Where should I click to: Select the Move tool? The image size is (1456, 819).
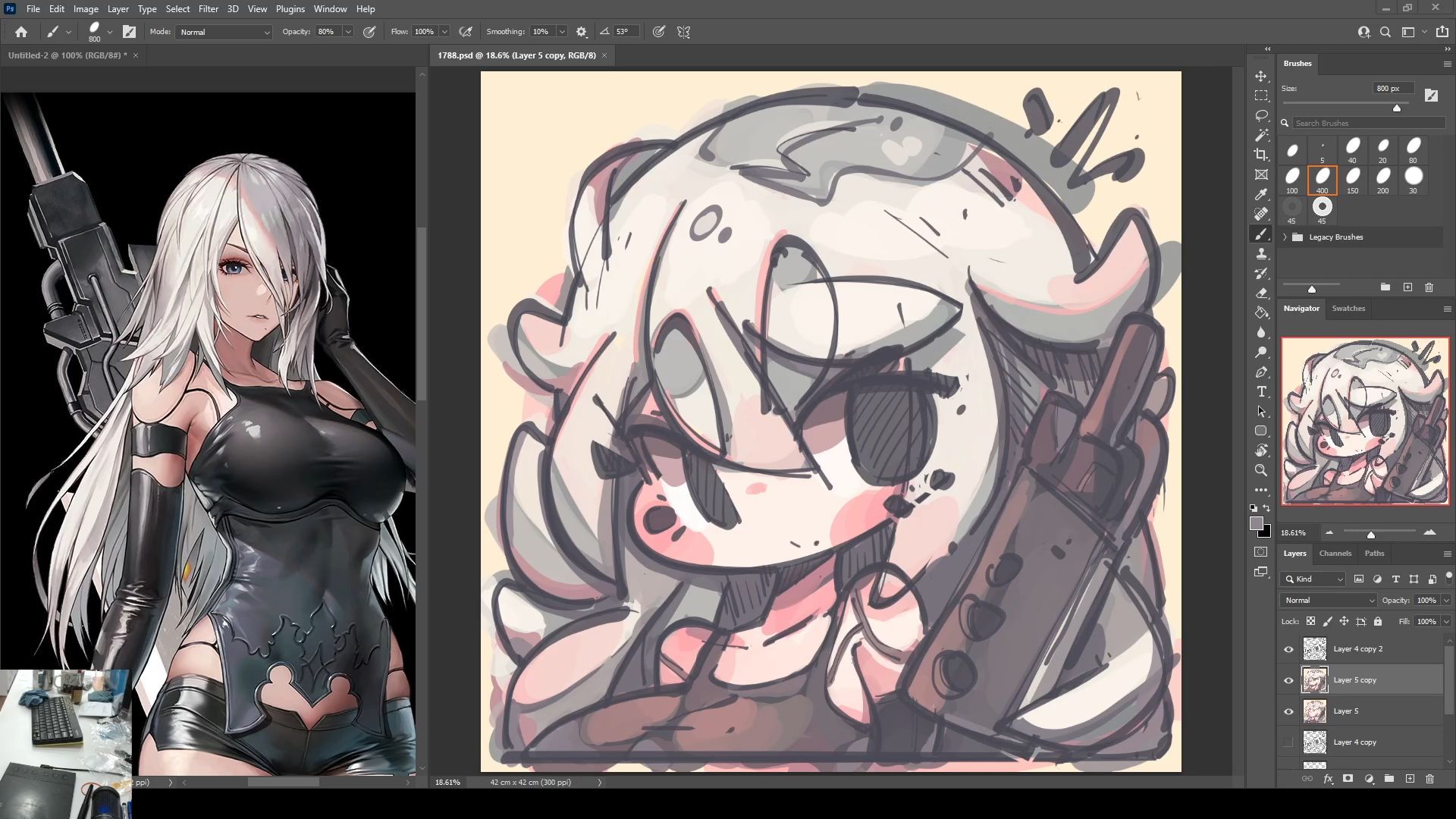[1261, 77]
